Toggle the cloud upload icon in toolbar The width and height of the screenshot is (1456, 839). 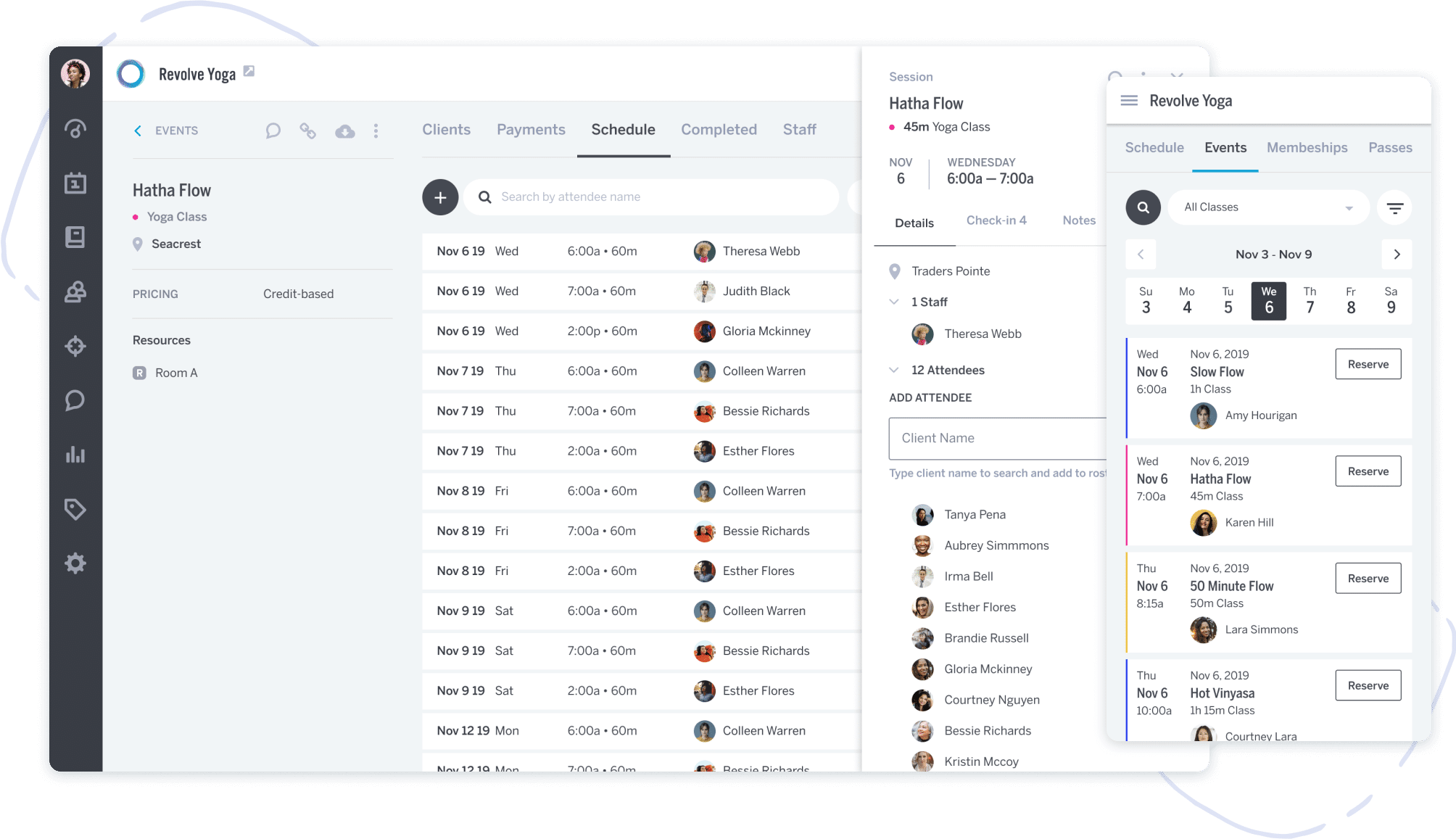345,130
